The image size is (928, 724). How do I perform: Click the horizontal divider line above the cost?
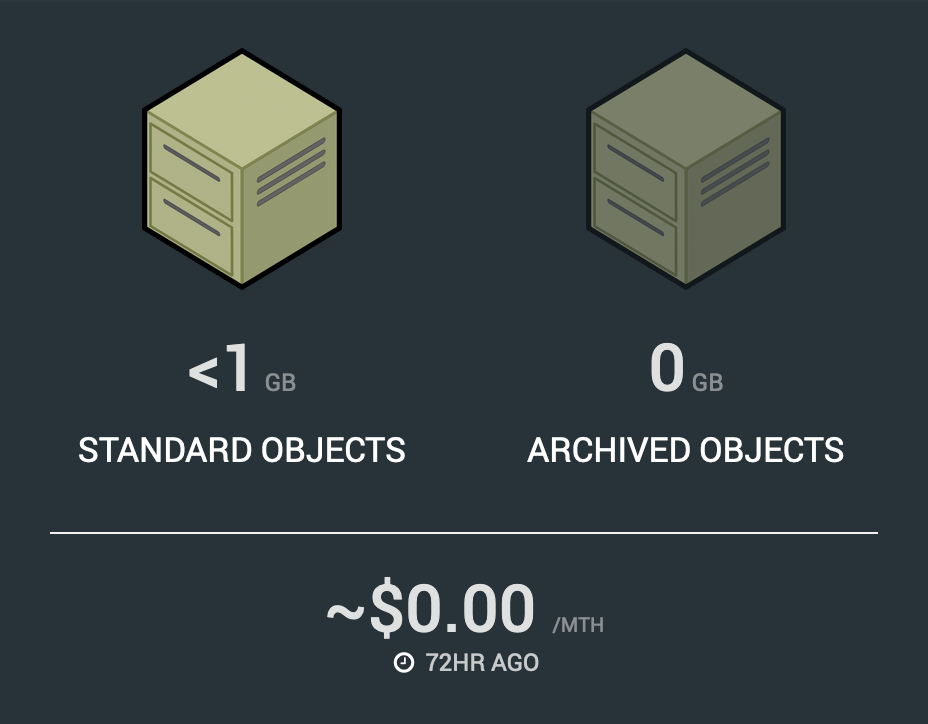point(464,533)
